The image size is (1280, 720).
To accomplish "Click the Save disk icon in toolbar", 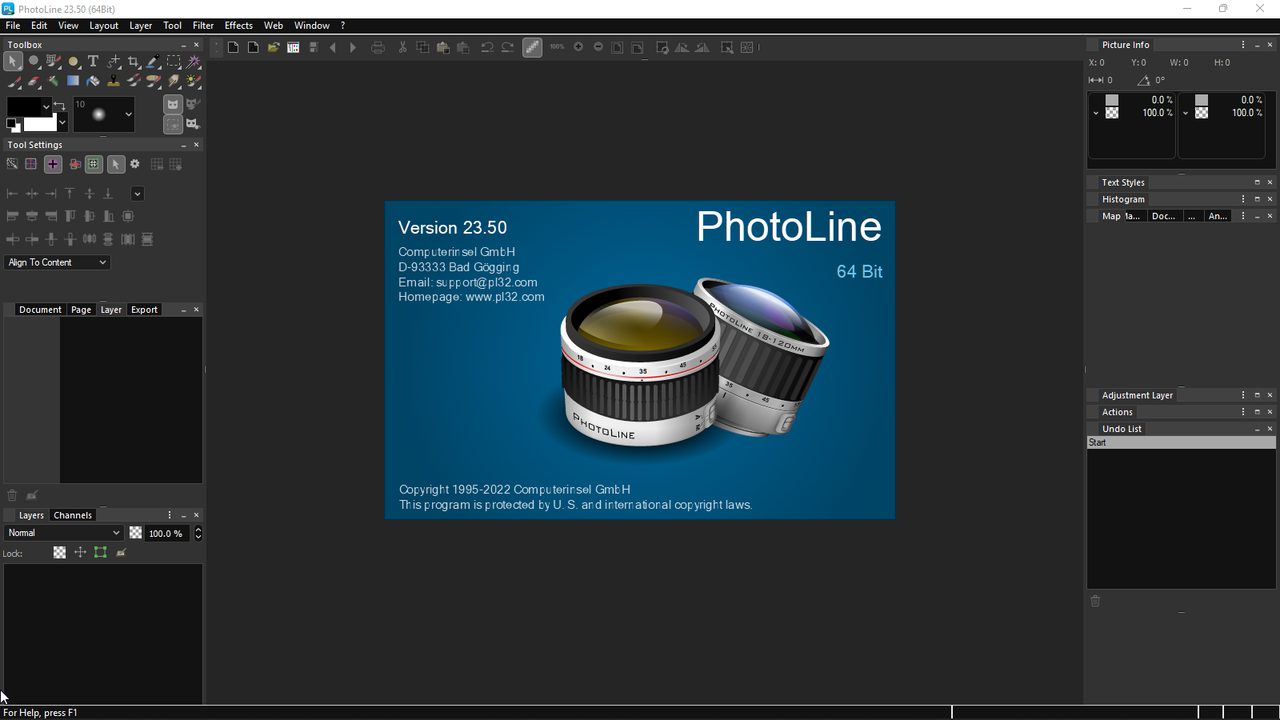I will point(314,47).
